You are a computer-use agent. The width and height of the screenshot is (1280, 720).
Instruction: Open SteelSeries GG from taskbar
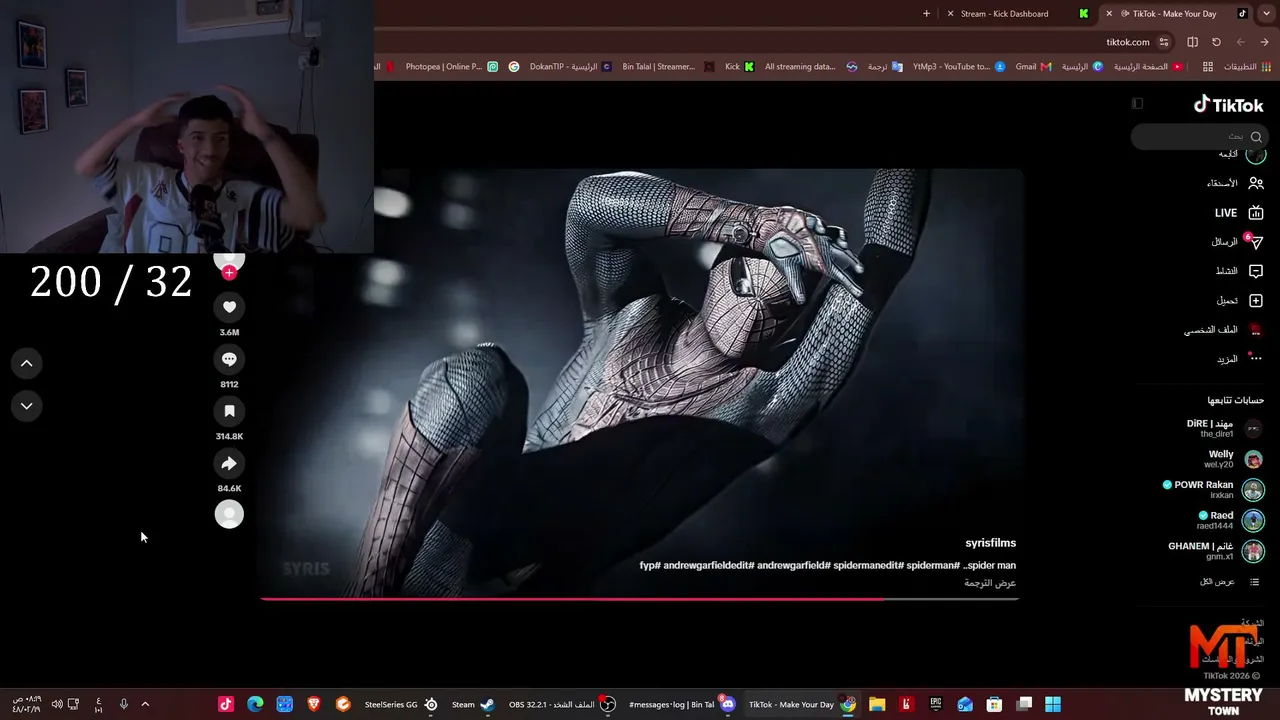(401, 705)
